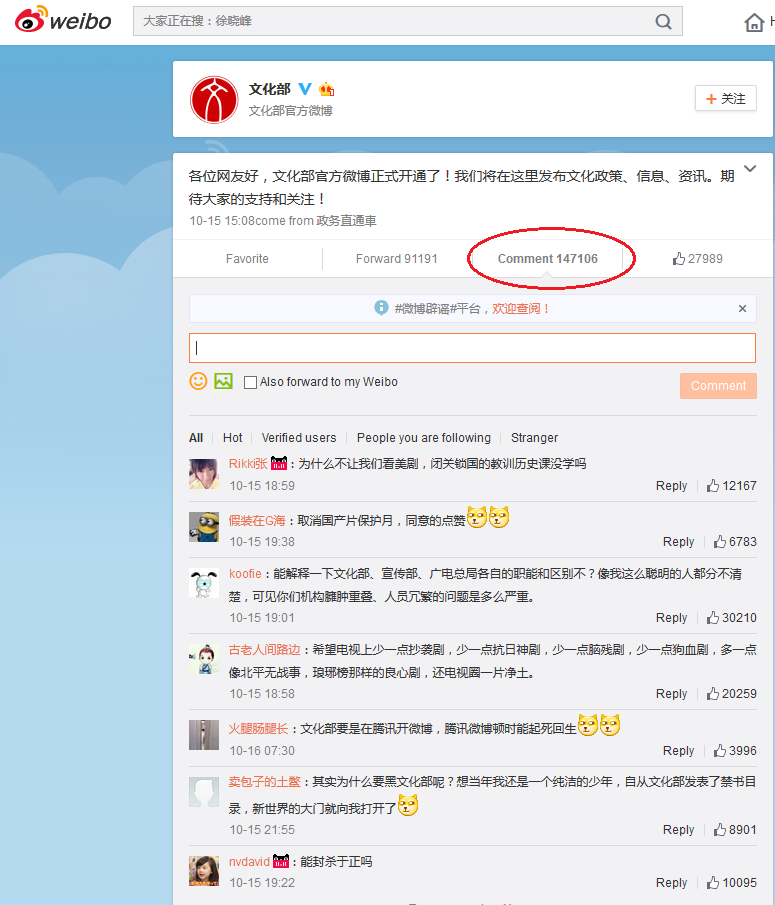Like 火腿肠腿长's comment with 3996 likes
This screenshot has width=775, height=905.
point(735,750)
